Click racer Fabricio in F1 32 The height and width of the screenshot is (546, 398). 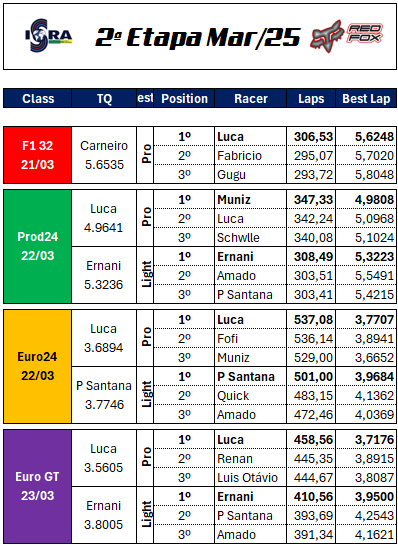point(239,156)
